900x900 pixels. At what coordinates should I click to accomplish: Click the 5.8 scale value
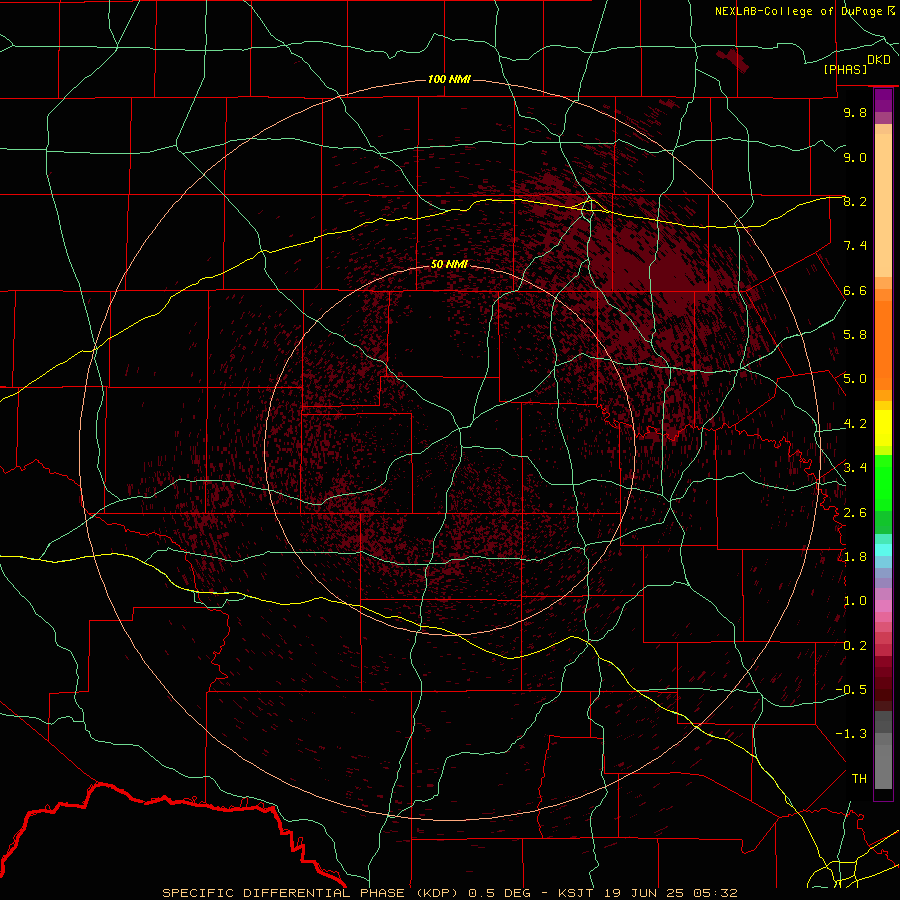tap(855, 335)
